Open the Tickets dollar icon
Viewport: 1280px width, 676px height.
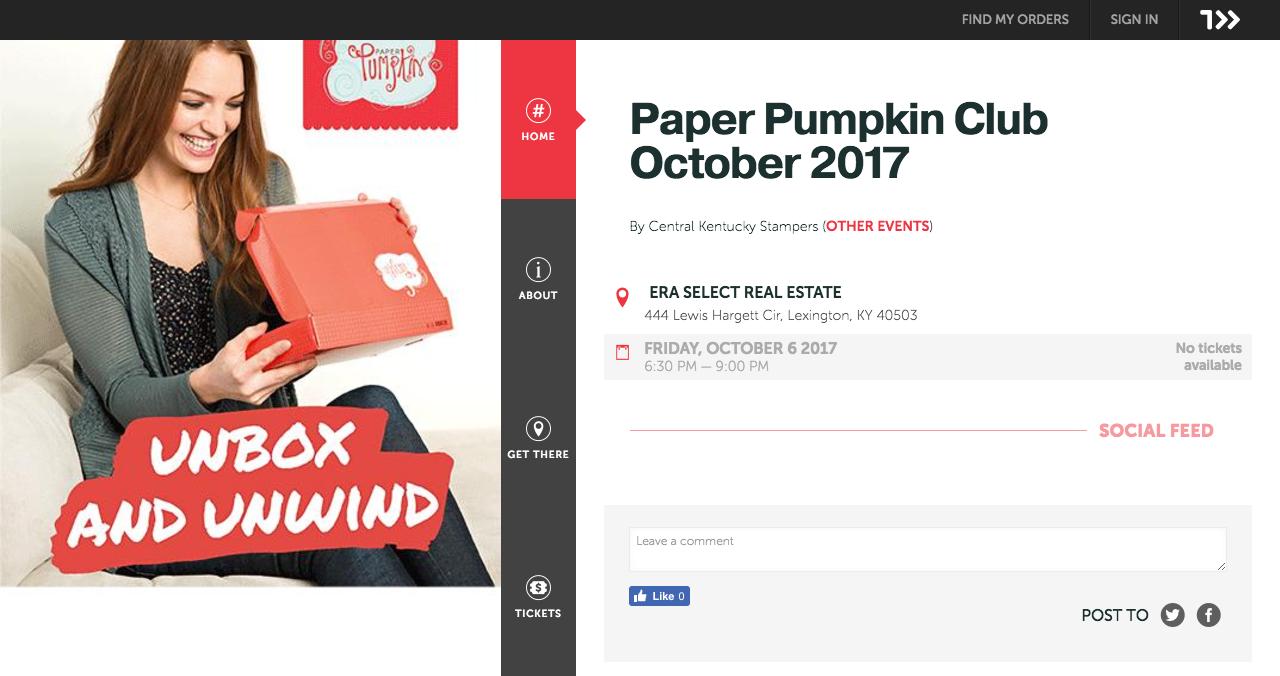point(538,587)
